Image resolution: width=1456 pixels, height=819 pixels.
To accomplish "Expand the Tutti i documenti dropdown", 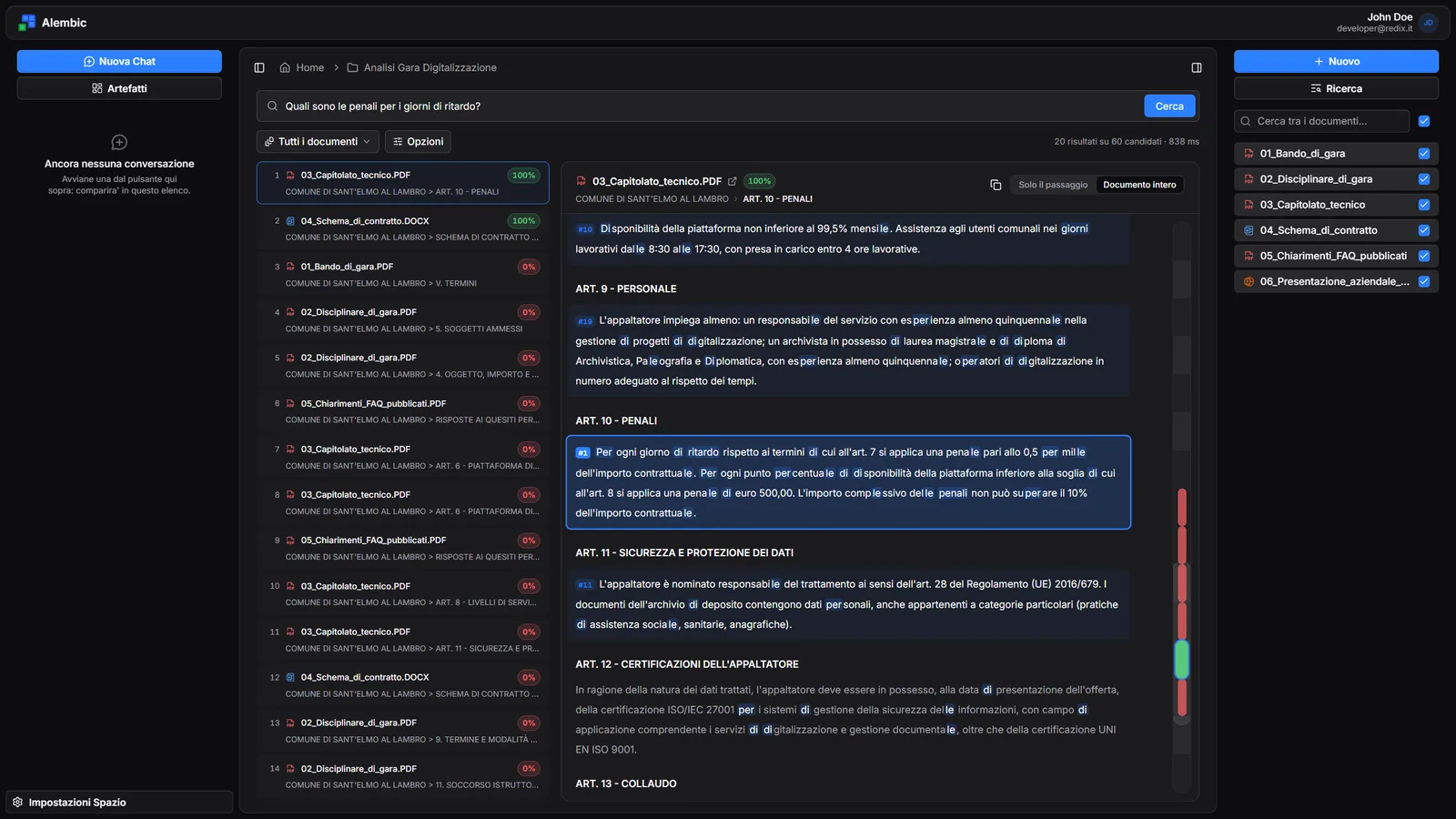I will tap(318, 142).
